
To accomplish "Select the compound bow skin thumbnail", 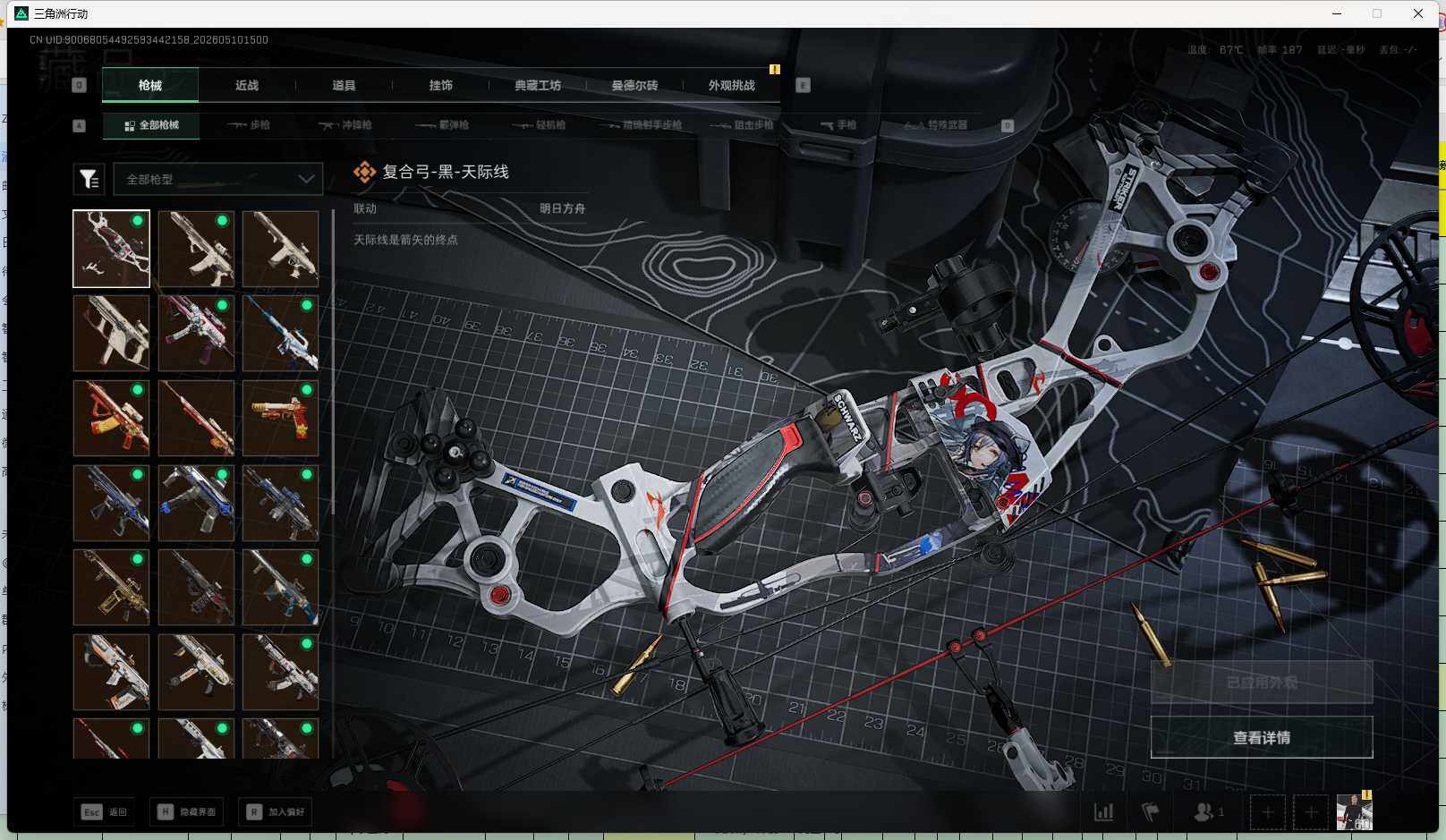I will point(111,249).
